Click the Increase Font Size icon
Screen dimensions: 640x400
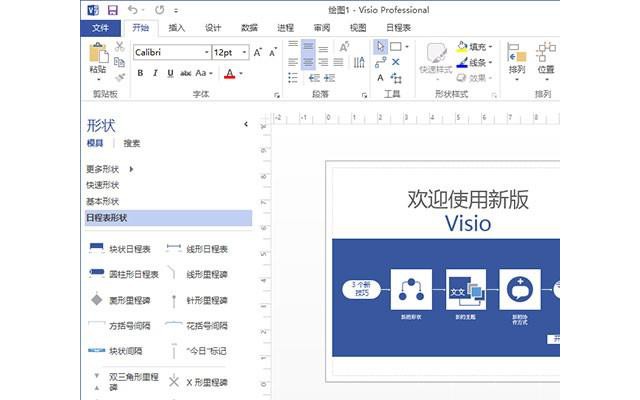pos(258,52)
